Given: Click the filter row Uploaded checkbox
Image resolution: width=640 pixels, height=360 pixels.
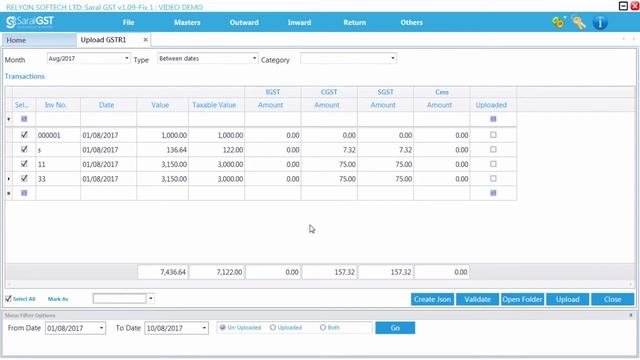Looking at the screenshot, I should tap(493, 119).
